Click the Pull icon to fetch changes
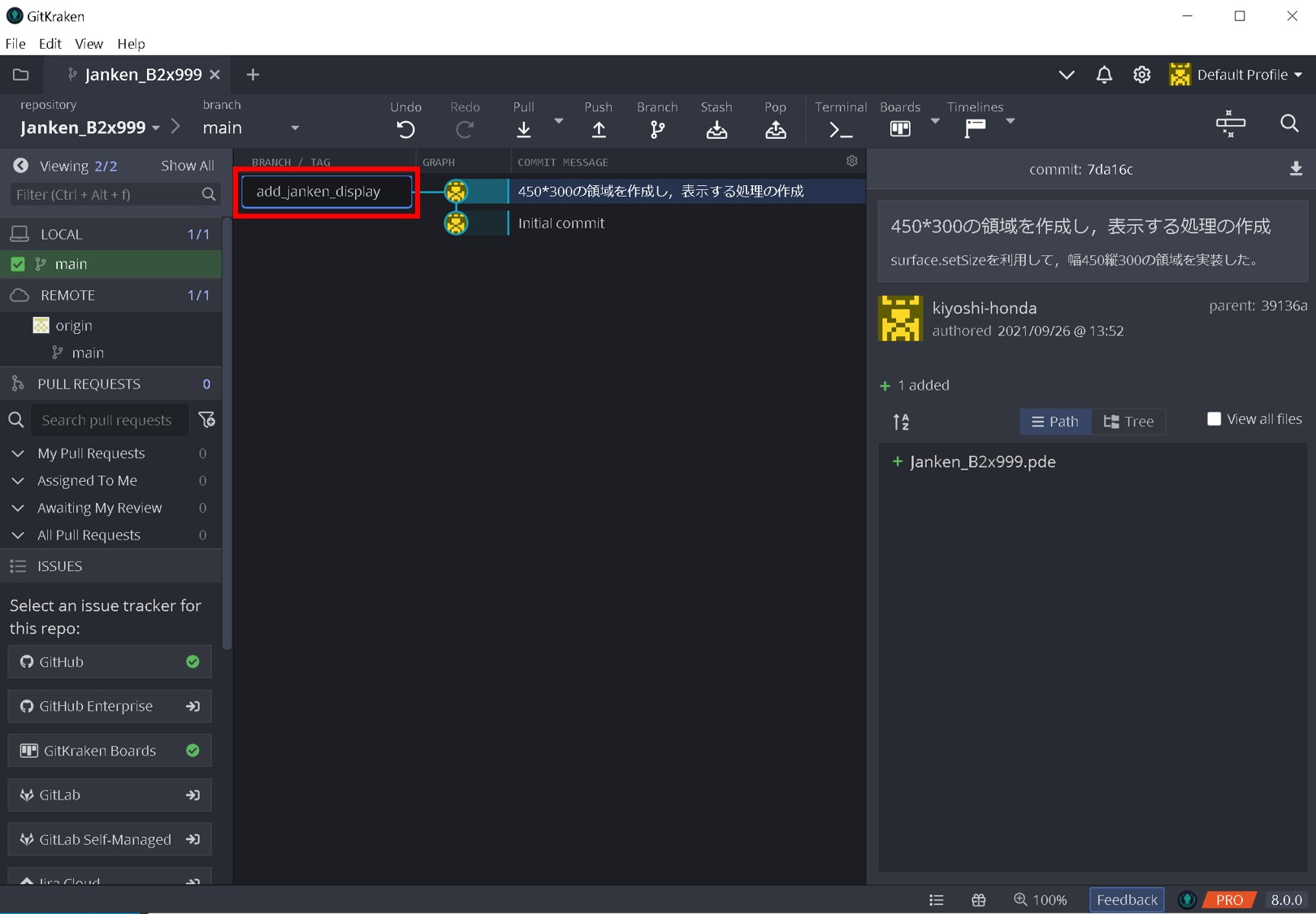 pos(524,129)
